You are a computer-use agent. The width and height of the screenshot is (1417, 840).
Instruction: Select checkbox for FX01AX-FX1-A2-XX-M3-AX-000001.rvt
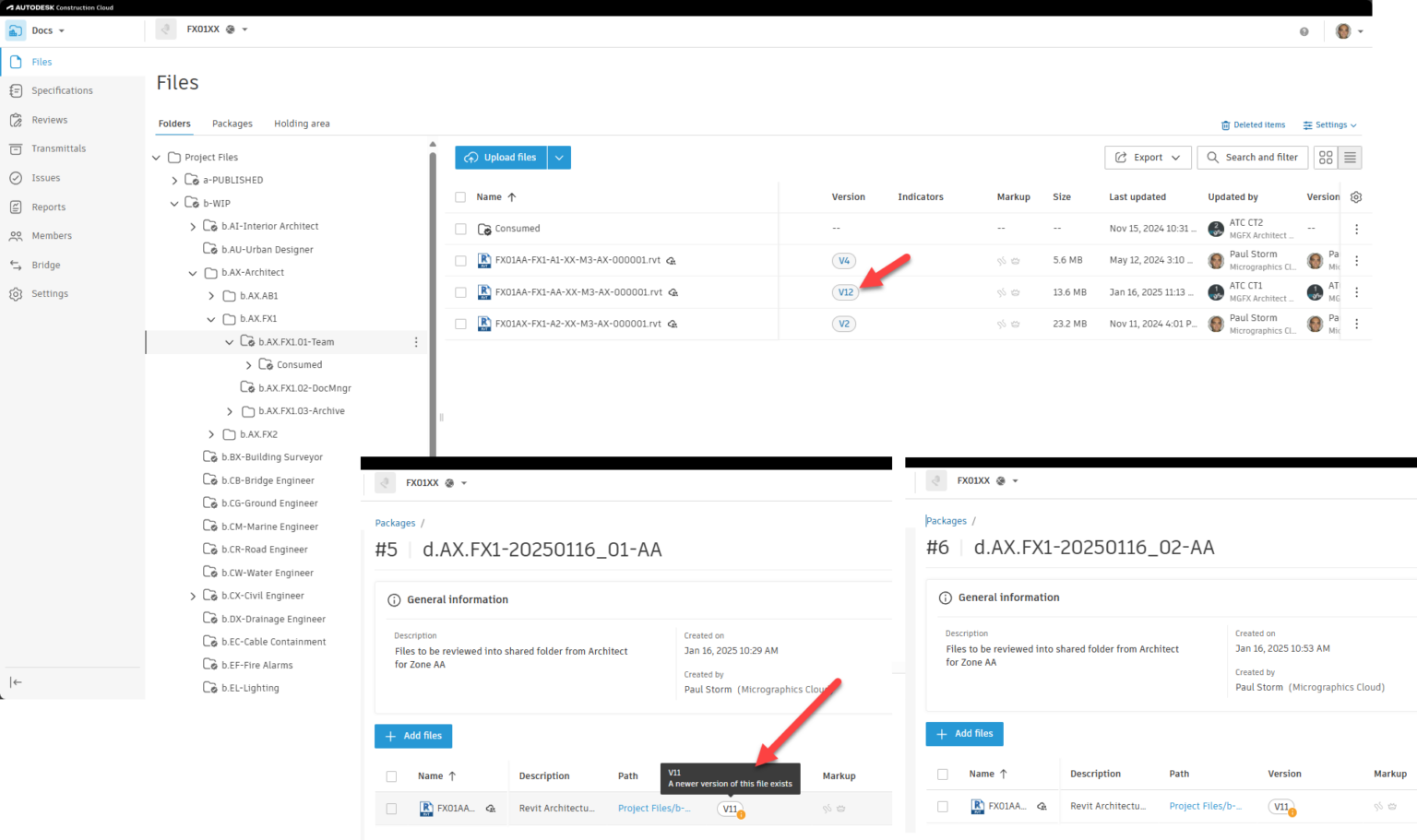(x=460, y=324)
